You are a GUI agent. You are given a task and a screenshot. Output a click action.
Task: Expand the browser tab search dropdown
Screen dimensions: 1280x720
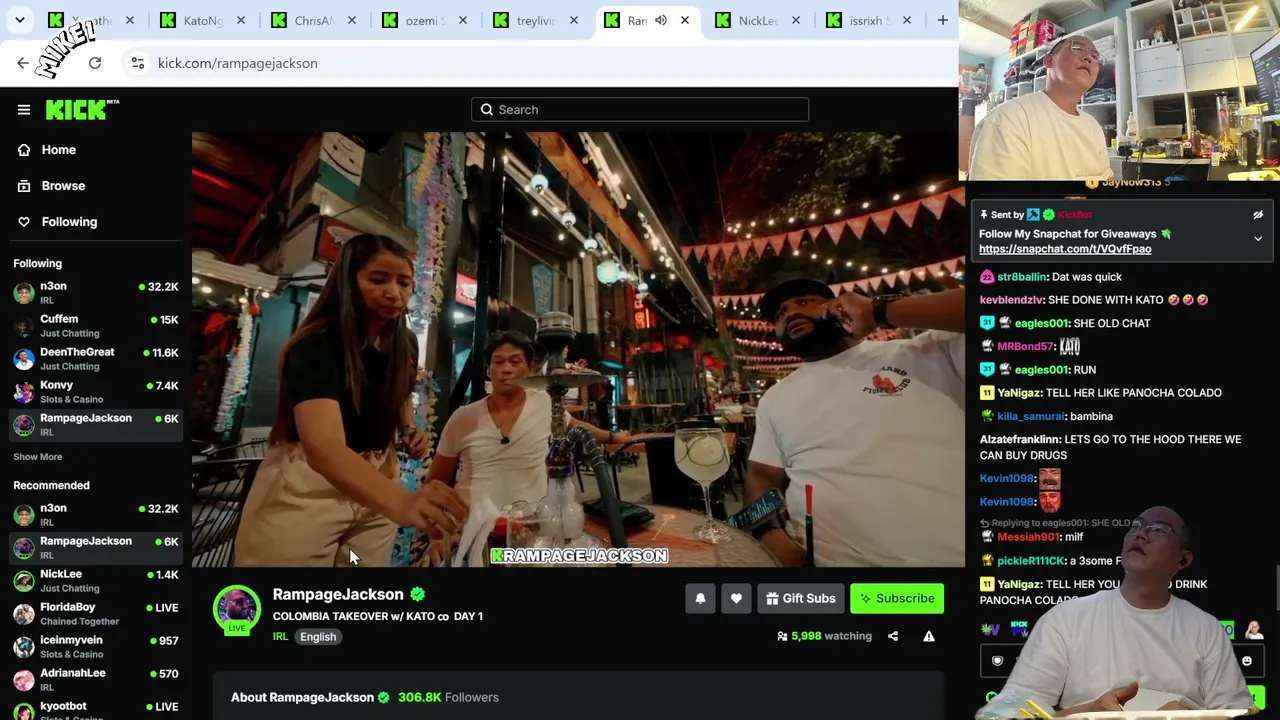tap(19, 20)
